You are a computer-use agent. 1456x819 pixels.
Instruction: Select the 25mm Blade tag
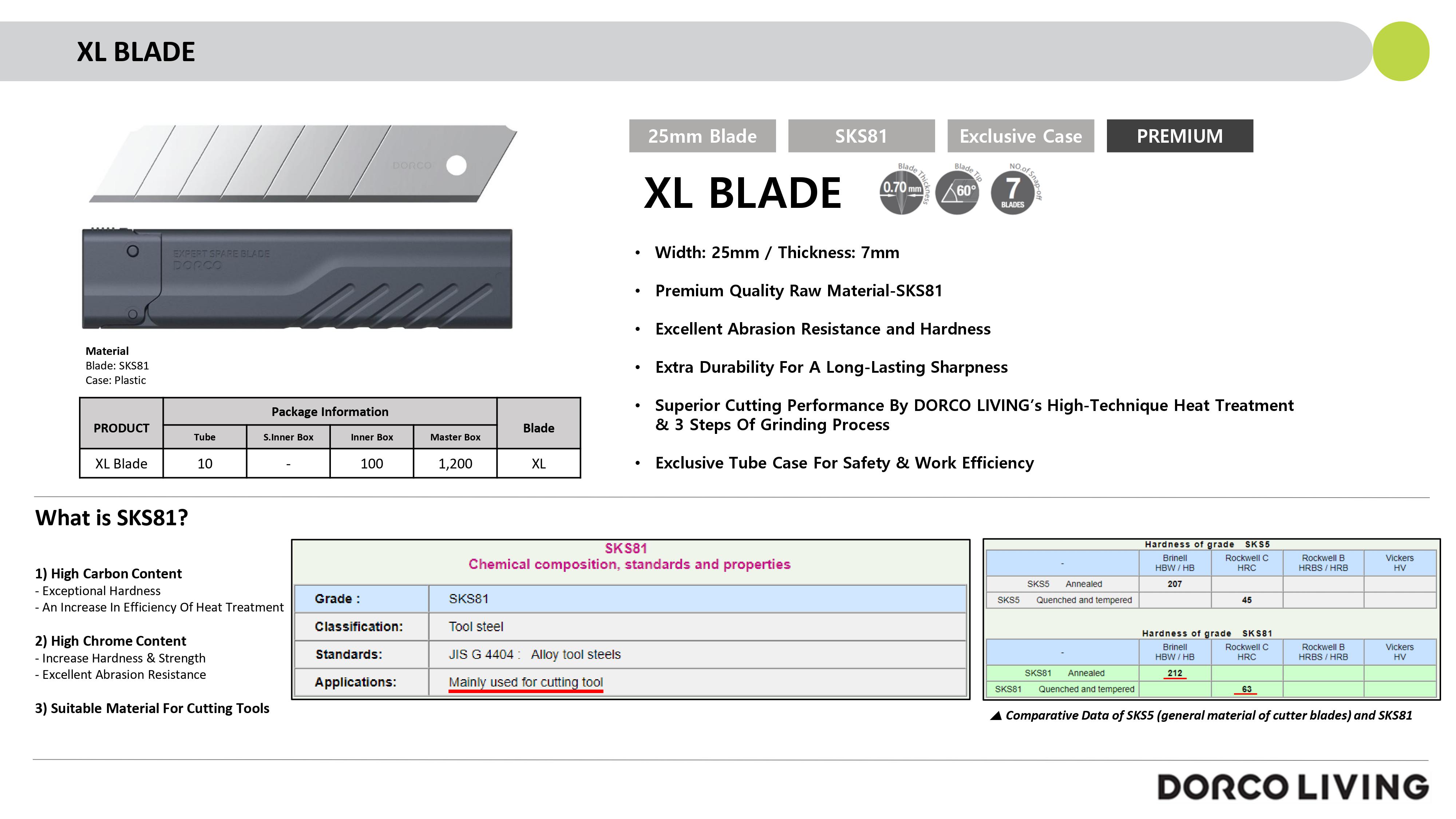[x=702, y=136]
